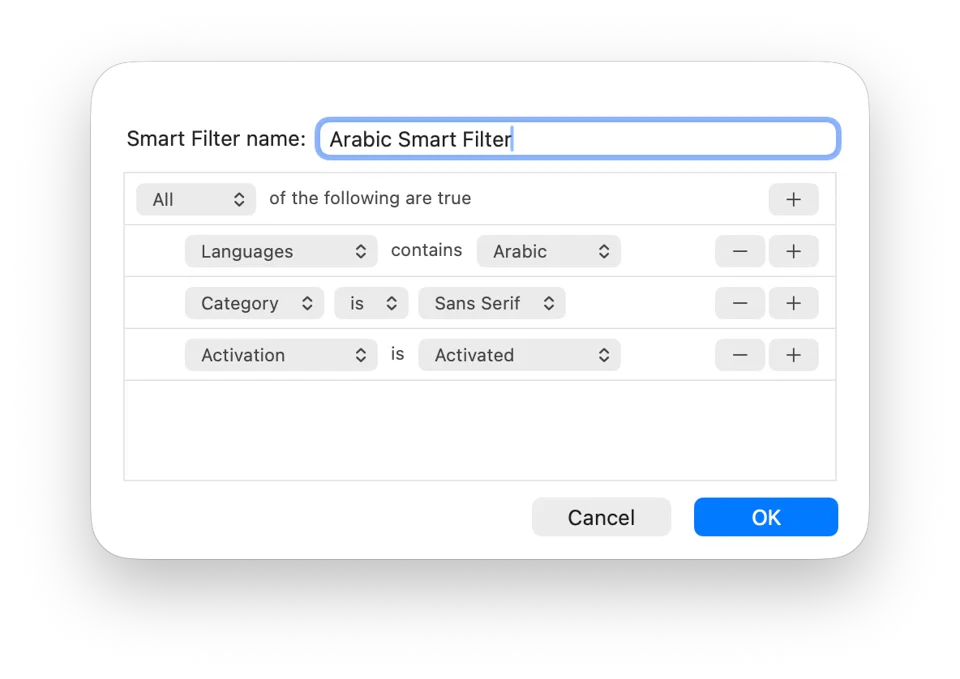Click the 'Smart Filter name:' label
This screenshot has width=960, height=679.
pos(216,139)
